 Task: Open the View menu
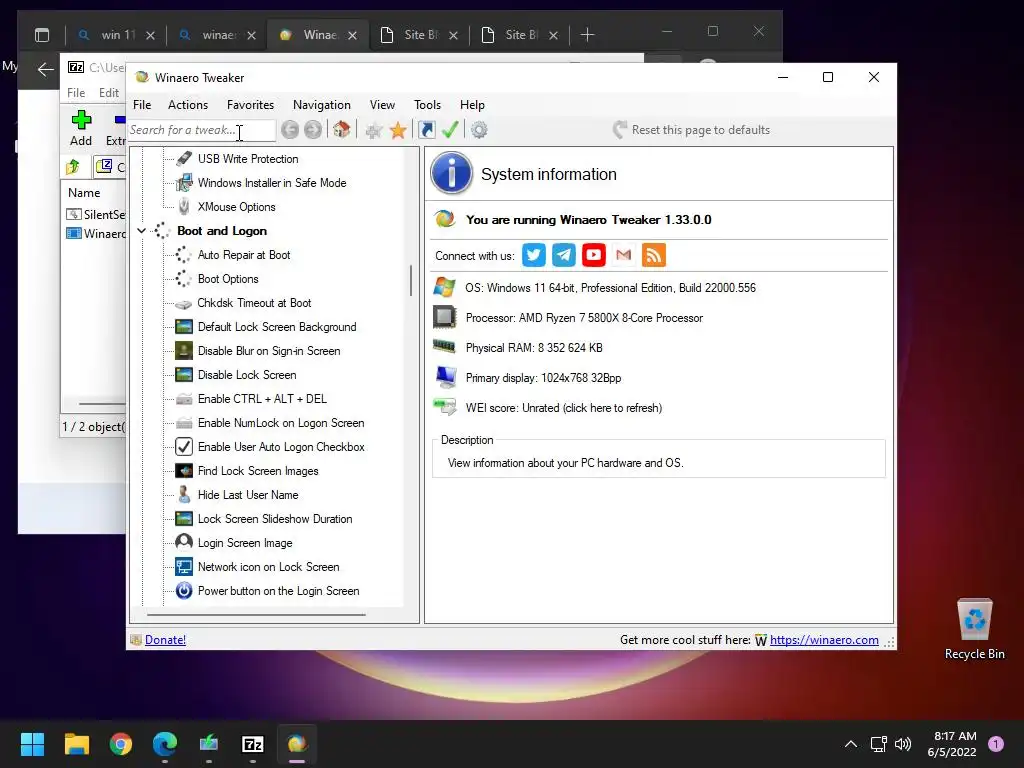(382, 104)
